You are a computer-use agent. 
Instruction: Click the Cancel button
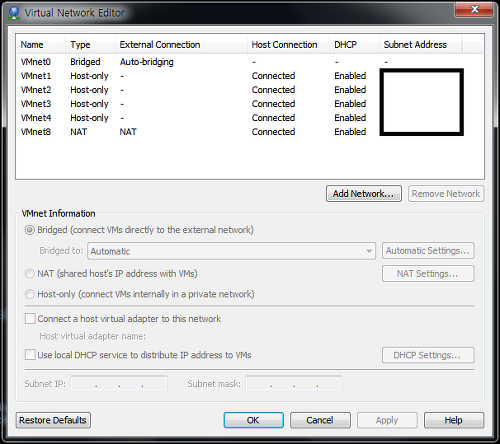coord(320,420)
